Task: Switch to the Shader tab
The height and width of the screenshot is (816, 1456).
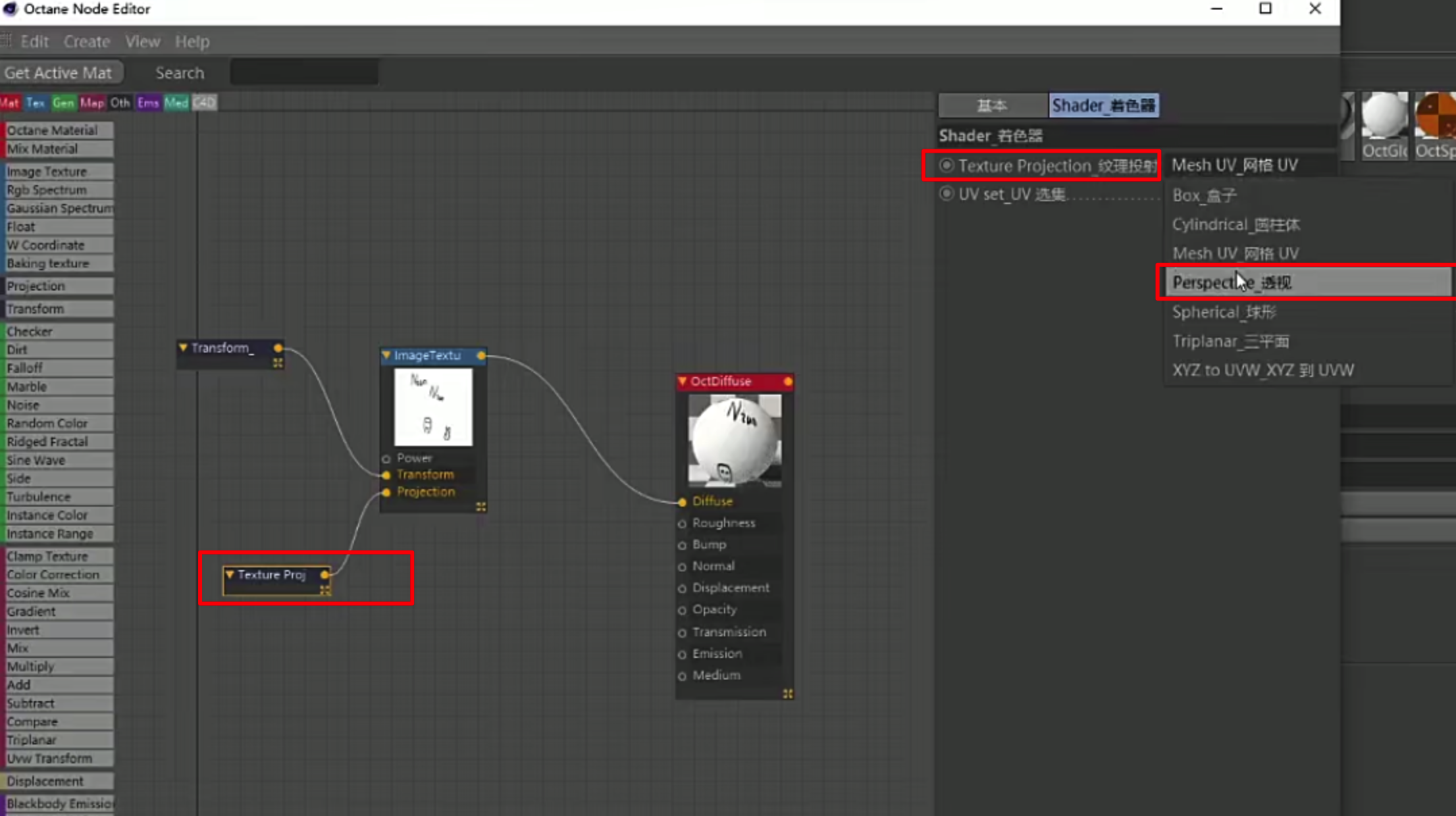Action: pos(1103,105)
